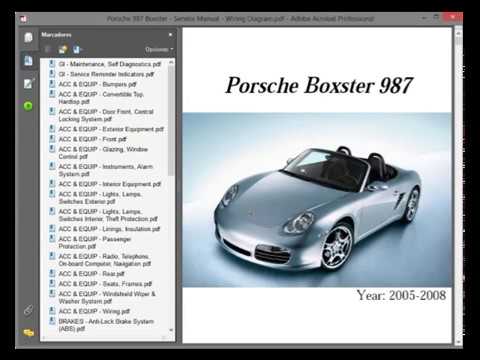Maximize the Acrobat window
Image resolution: width=480 pixels, height=360 pixels.
point(436,17)
